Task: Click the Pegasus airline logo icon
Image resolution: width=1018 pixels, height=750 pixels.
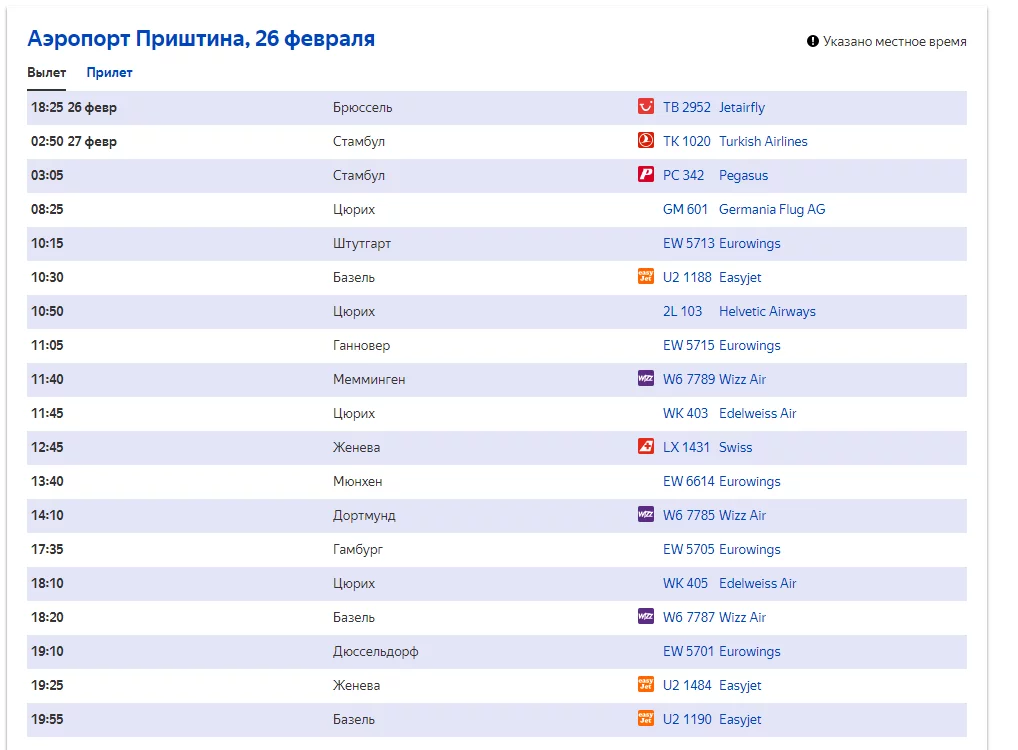Action: click(646, 175)
